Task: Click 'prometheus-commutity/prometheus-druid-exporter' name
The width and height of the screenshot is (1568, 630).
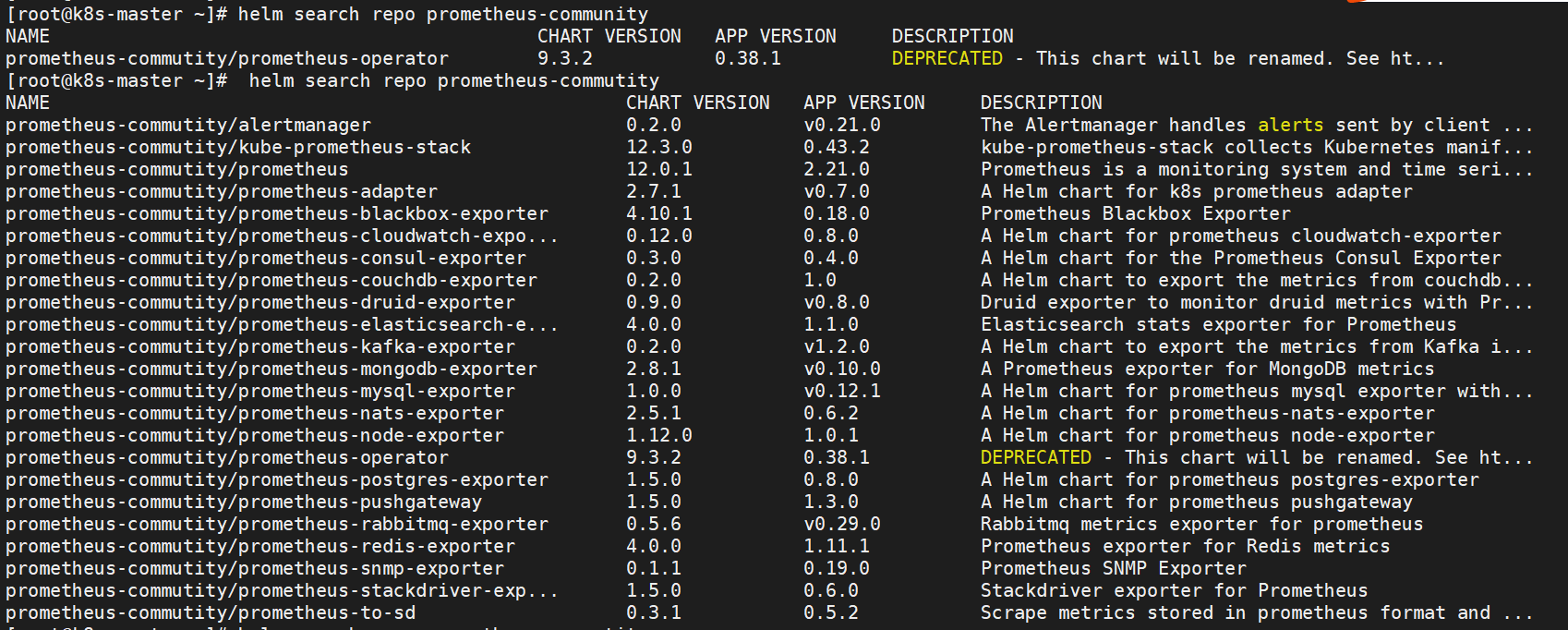Action: (260, 302)
